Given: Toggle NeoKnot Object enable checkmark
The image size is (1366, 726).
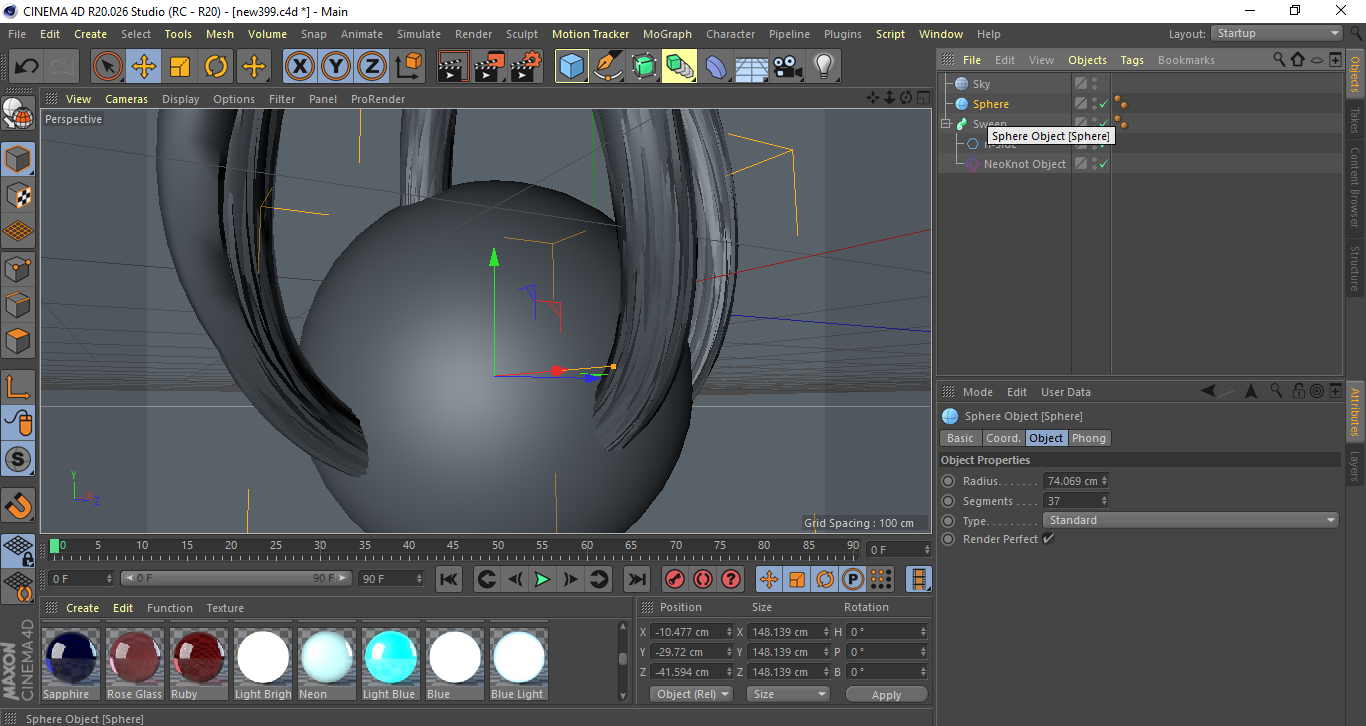Looking at the screenshot, I should click(1103, 164).
